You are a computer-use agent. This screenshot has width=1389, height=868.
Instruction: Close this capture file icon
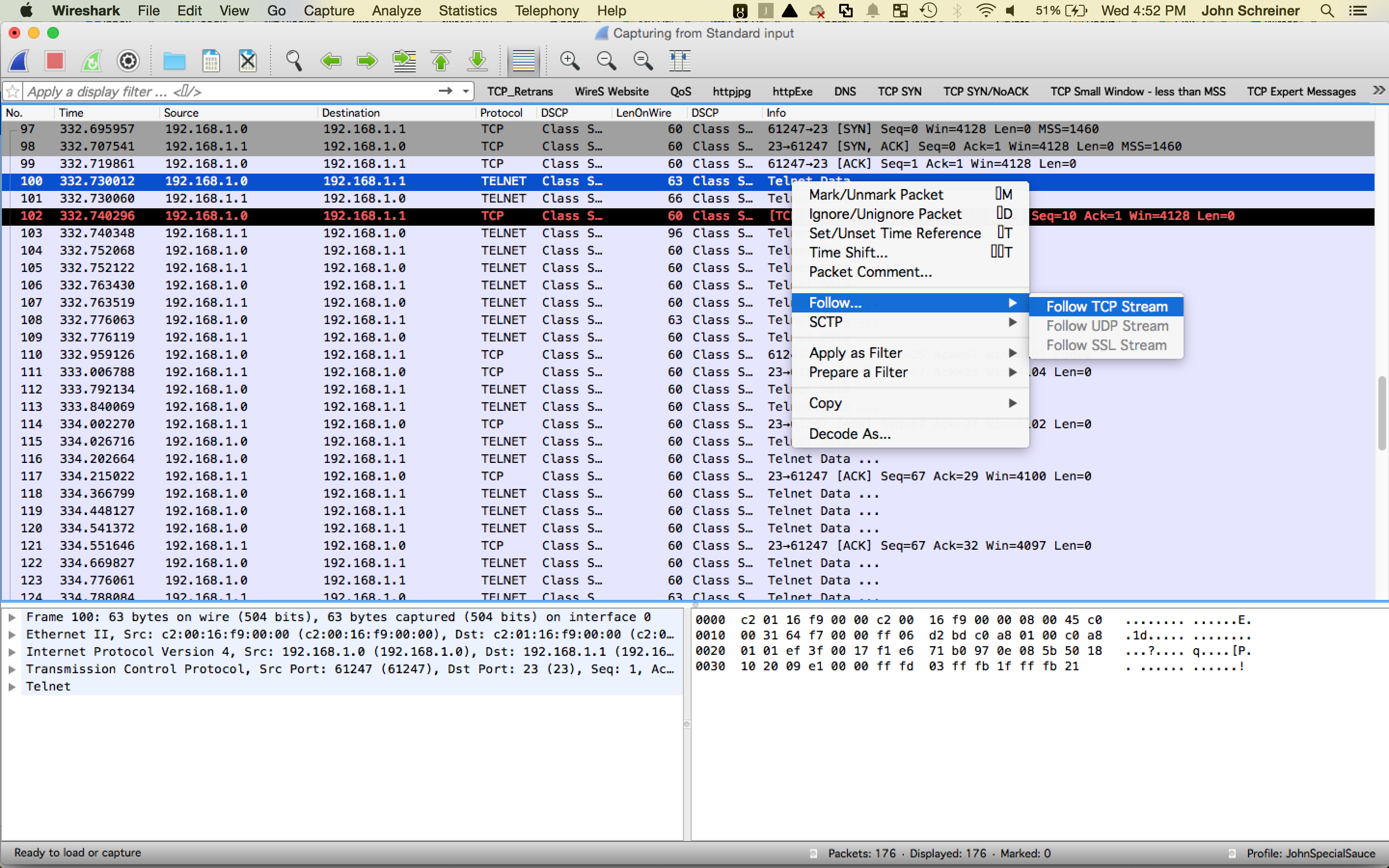248,61
